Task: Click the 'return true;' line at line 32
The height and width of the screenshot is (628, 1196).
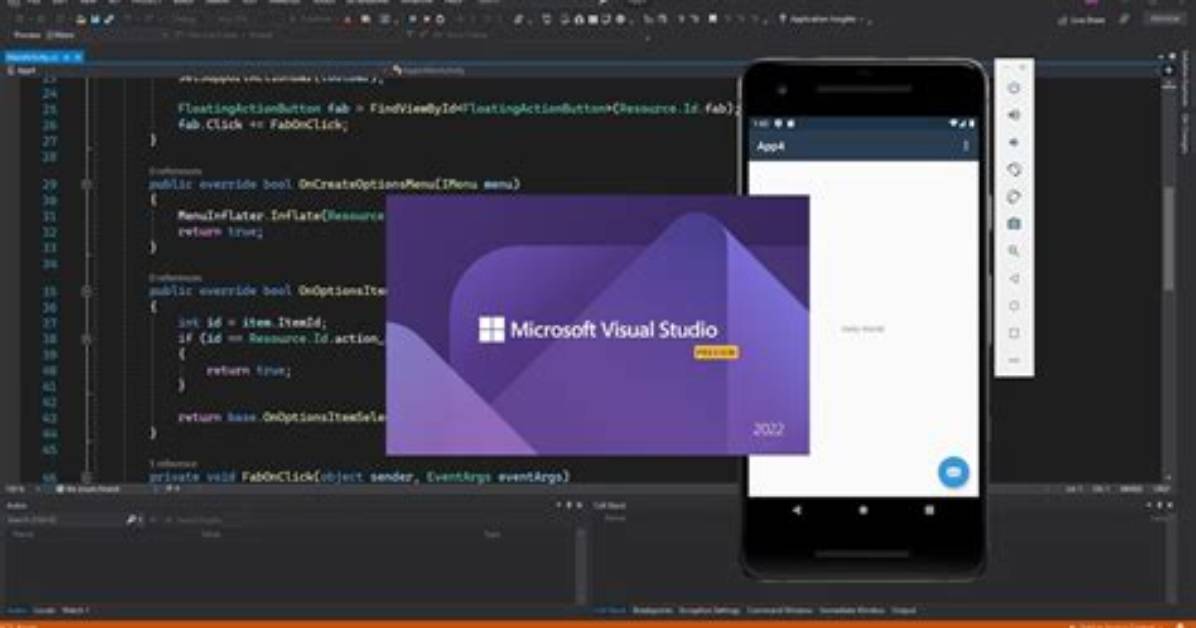Action: click(x=220, y=231)
